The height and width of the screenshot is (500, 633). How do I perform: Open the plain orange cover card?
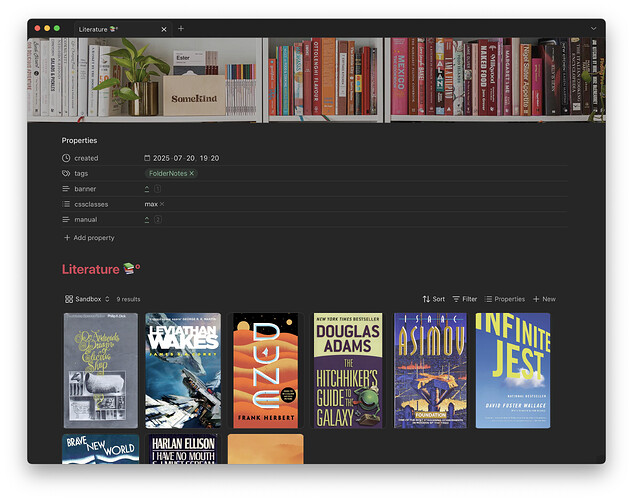pyautogui.click(x=266, y=449)
